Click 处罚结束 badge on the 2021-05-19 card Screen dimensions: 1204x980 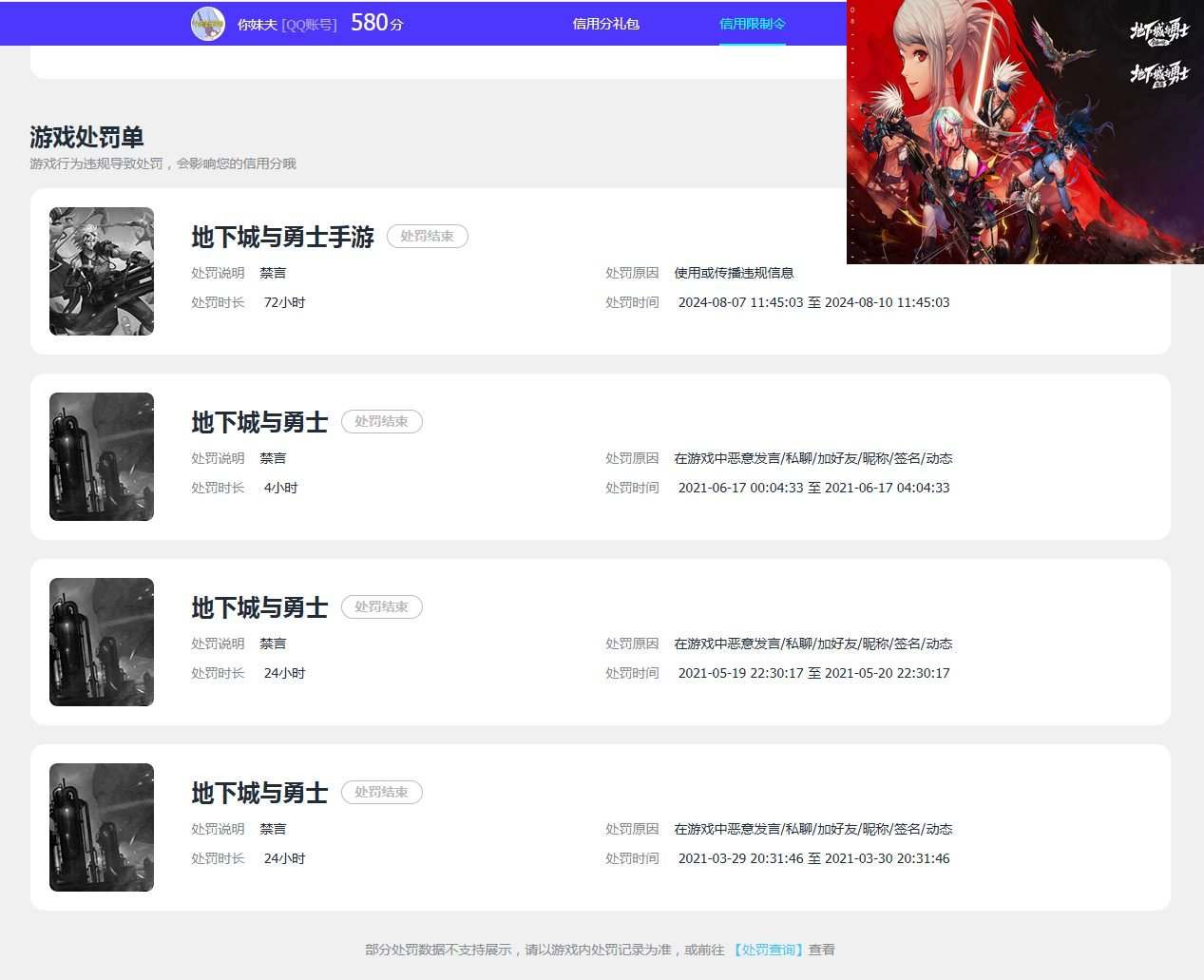tap(381, 607)
